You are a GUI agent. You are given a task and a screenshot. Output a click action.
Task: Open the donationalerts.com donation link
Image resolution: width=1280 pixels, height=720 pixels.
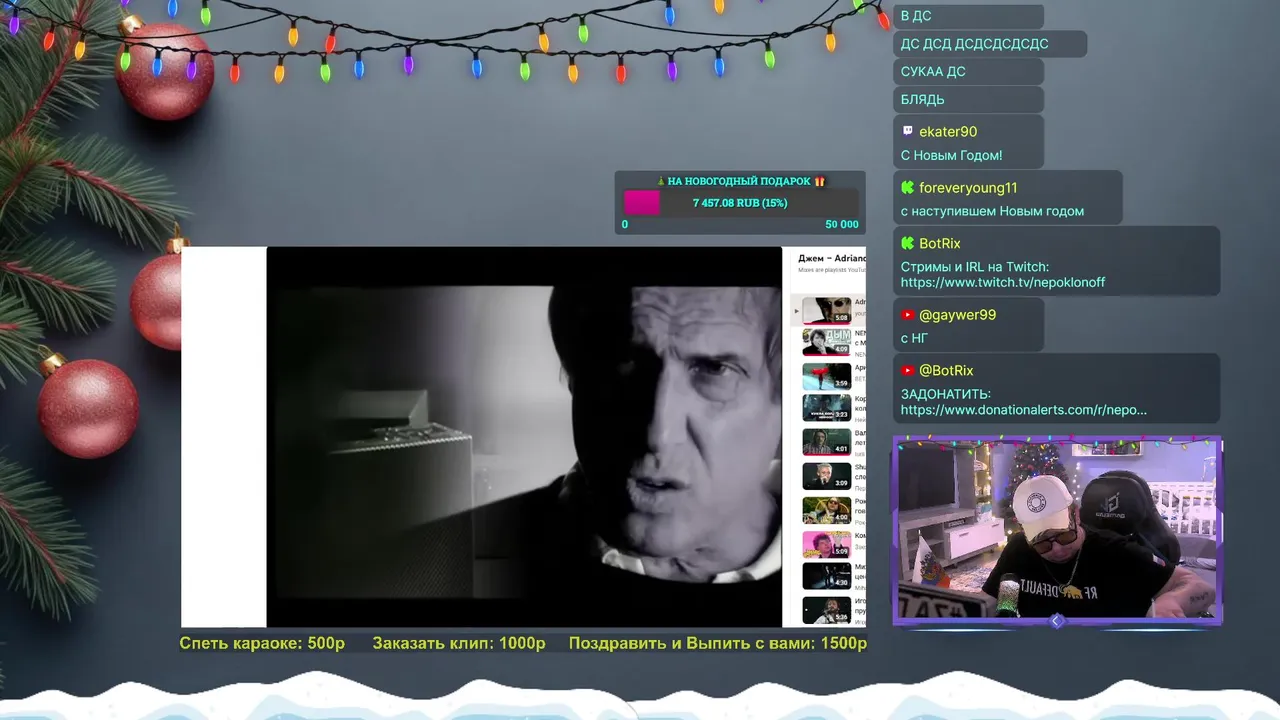click(1024, 410)
